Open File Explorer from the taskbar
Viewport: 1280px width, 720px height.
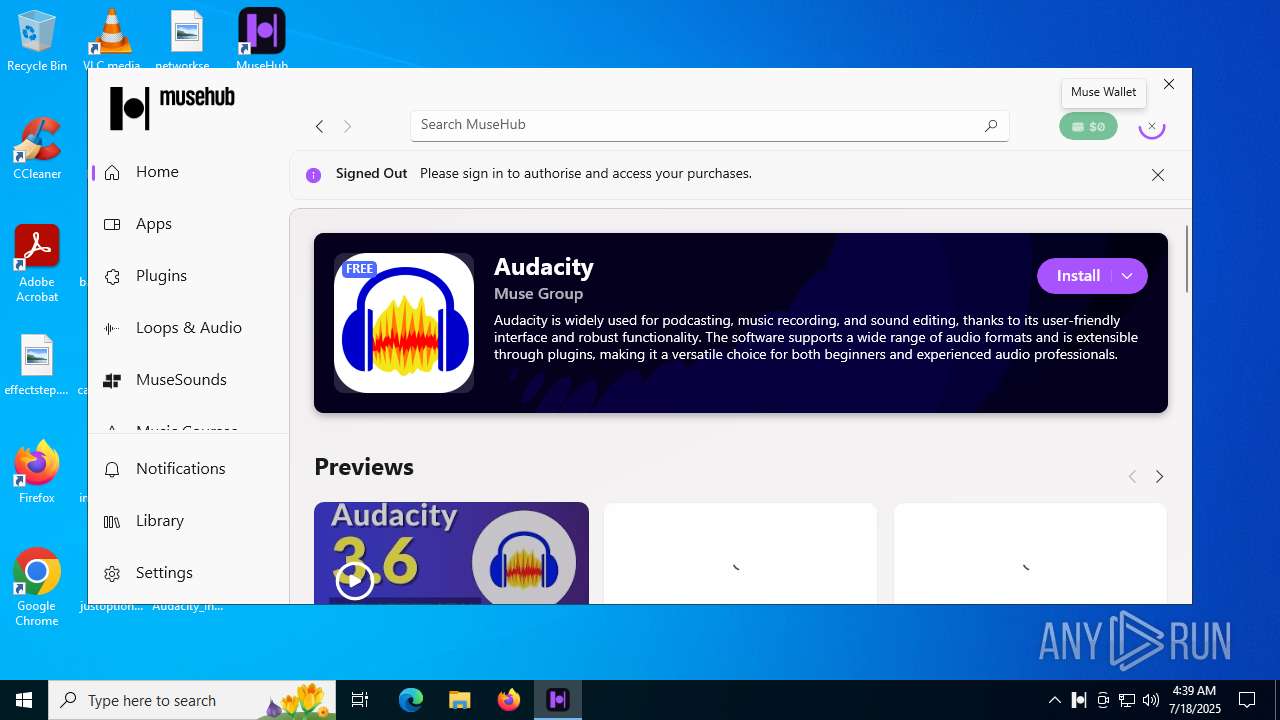coord(459,700)
